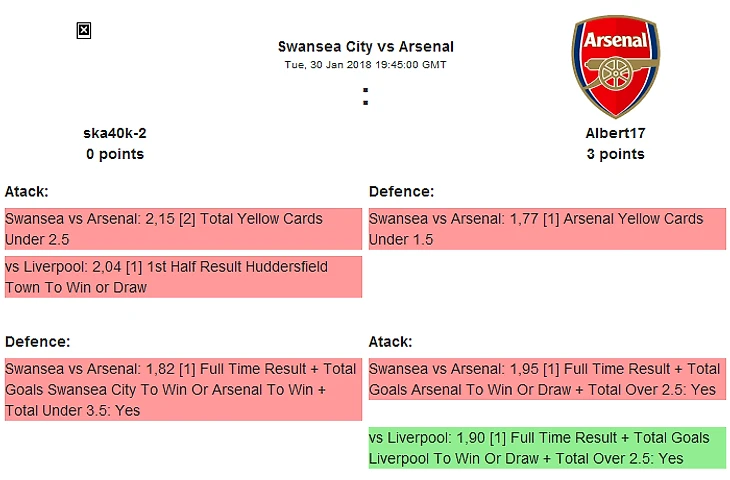Viewport: 730px width, 480px height.
Task: Click the Total Yellow Cards Under 2.5 bet
Action: [183, 229]
